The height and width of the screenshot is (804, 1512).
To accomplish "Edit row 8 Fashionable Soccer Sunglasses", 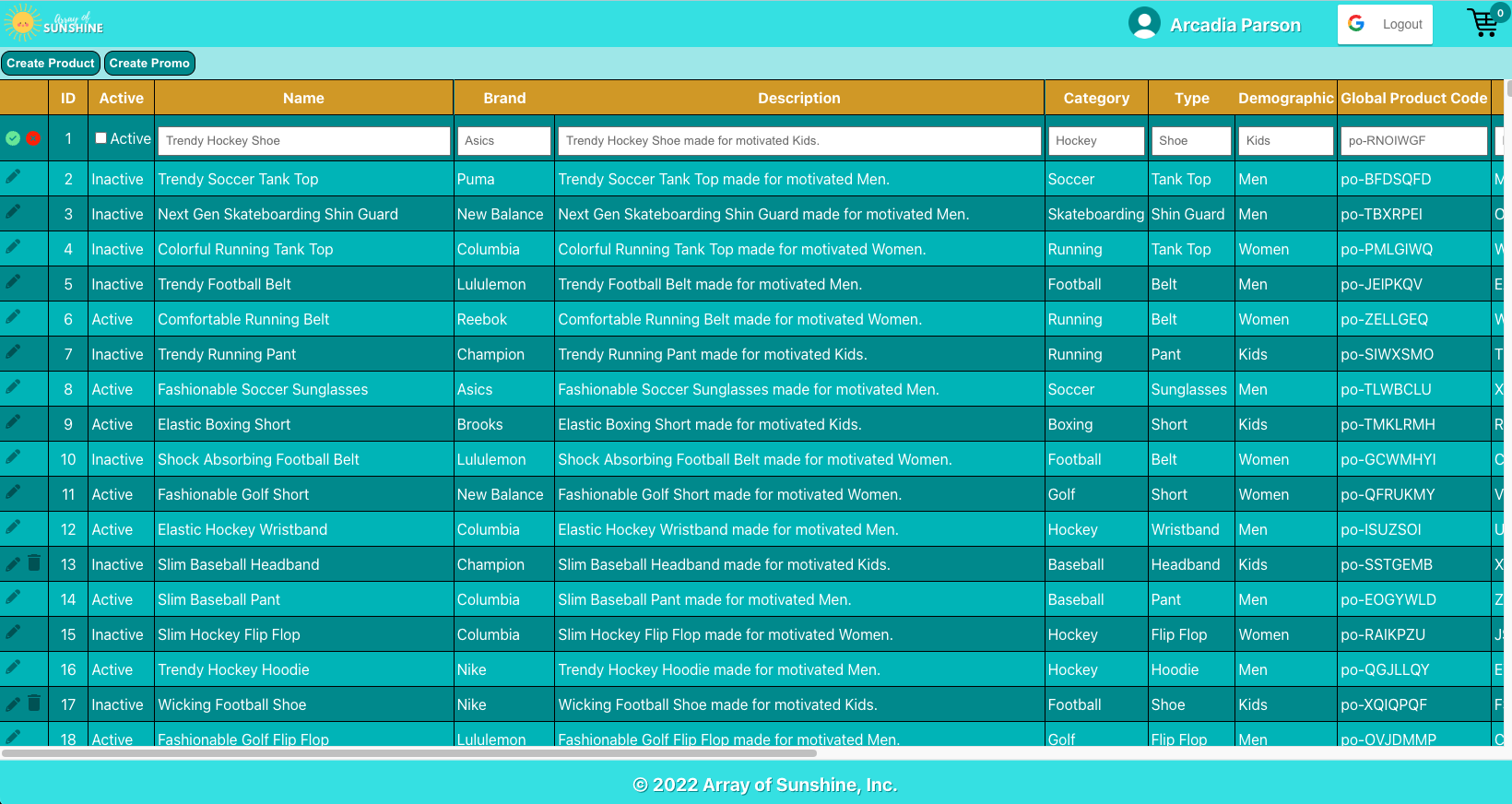I will [13, 386].
